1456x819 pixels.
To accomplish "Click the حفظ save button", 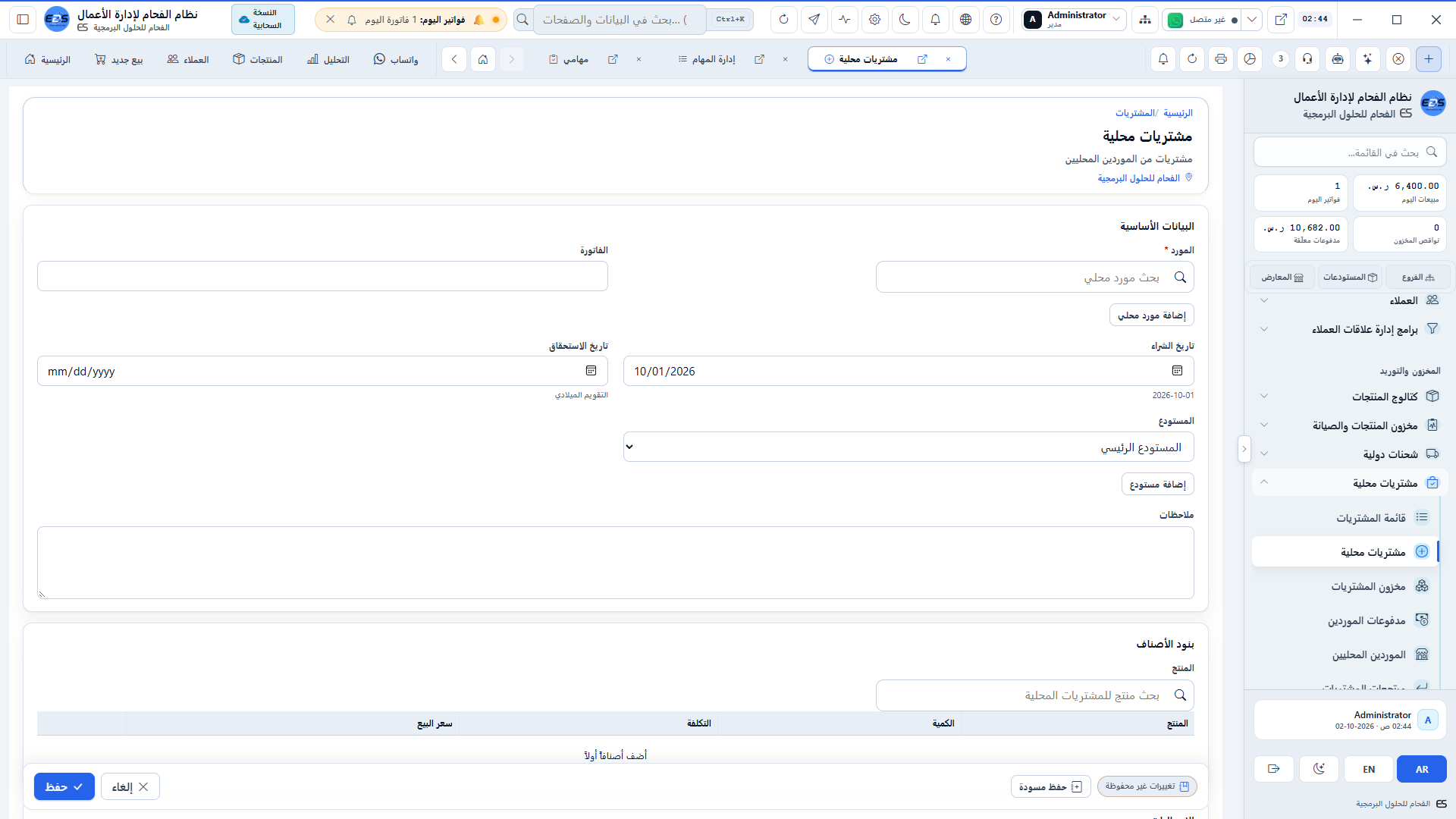I will point(64,786).
